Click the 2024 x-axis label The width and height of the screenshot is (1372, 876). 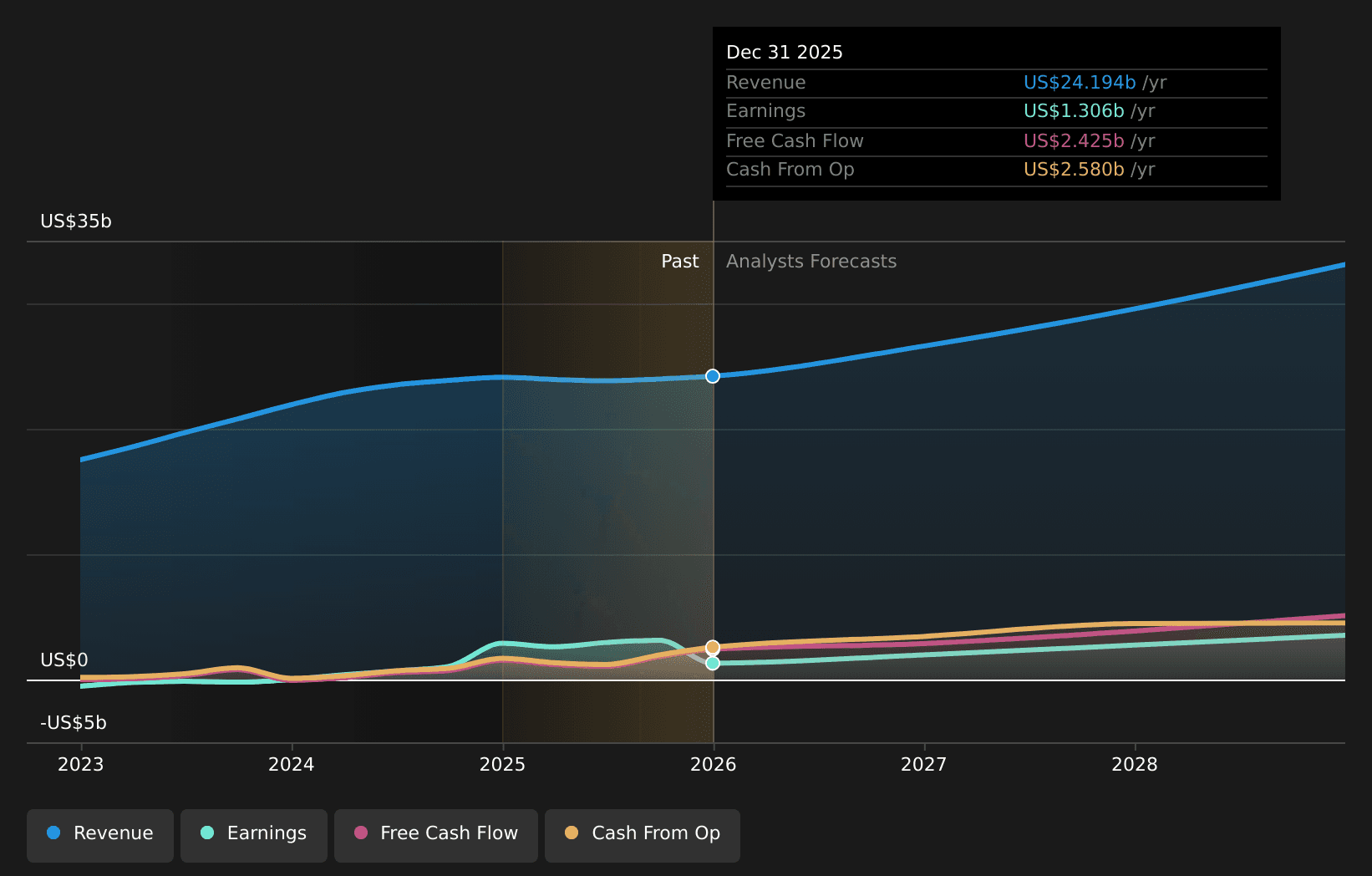tap(292, 765)
